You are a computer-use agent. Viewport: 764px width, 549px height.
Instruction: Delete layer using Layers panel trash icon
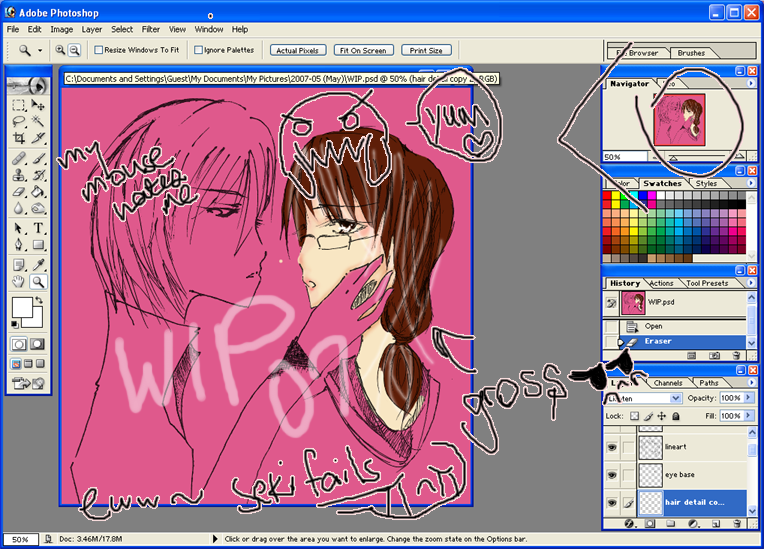point(737,524)
